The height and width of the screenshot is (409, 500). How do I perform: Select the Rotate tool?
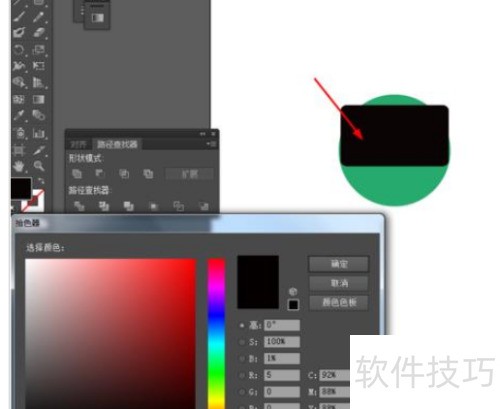pyautogui.click(x=19, y=50)
